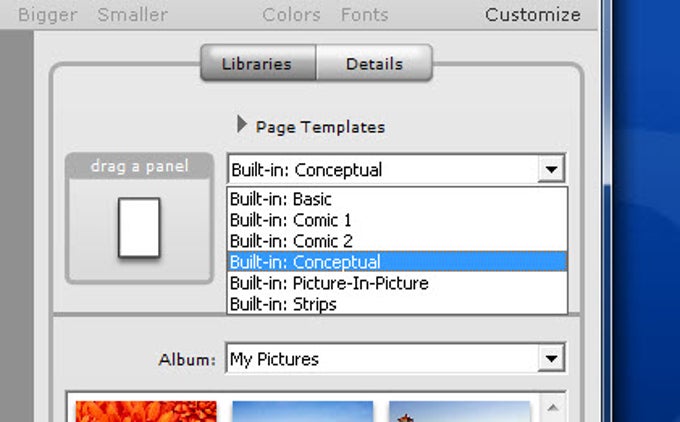Select Built-in: Strips from the list

397,304
